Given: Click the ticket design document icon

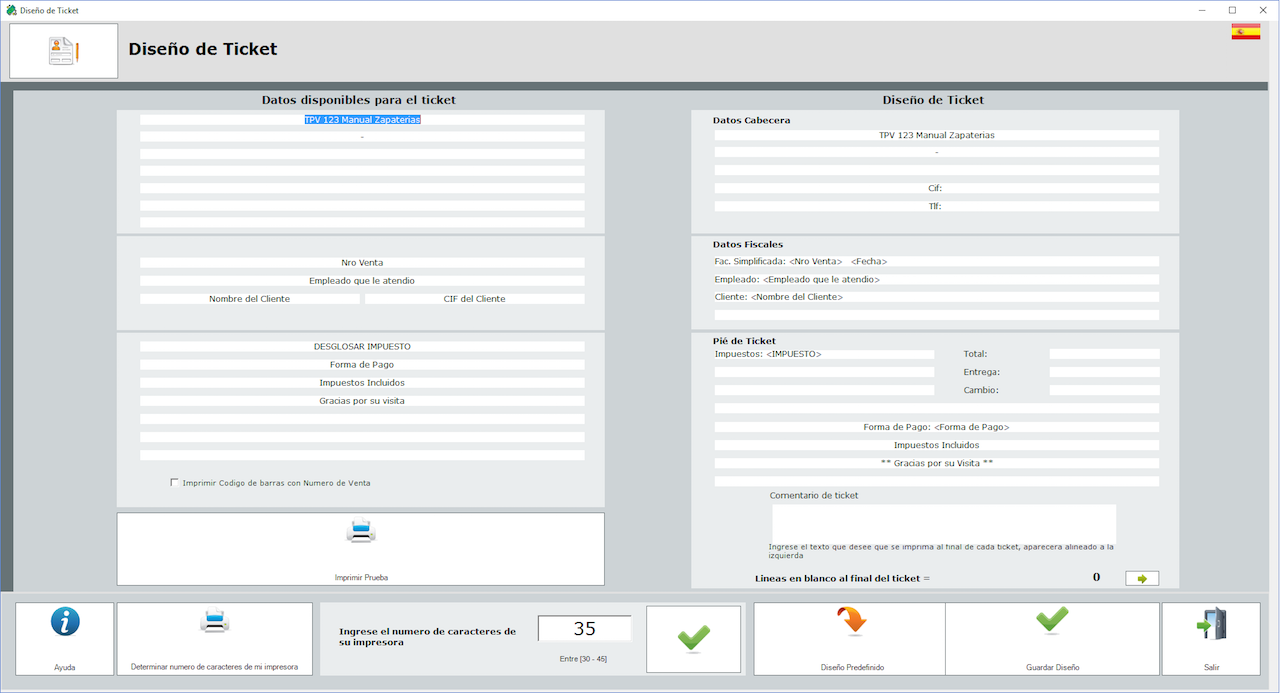Looking at the screenshot, I should click(x=64, y=51).
